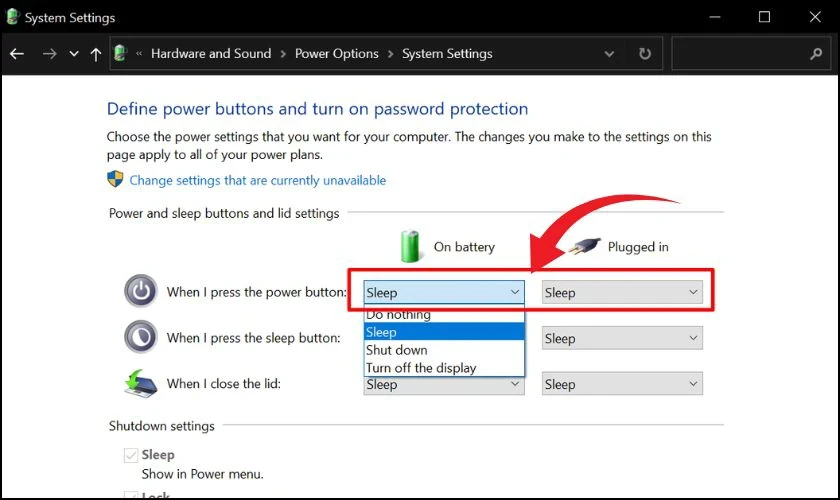Navigate to Power Options breadcrumb

click(x=336, y=54)
